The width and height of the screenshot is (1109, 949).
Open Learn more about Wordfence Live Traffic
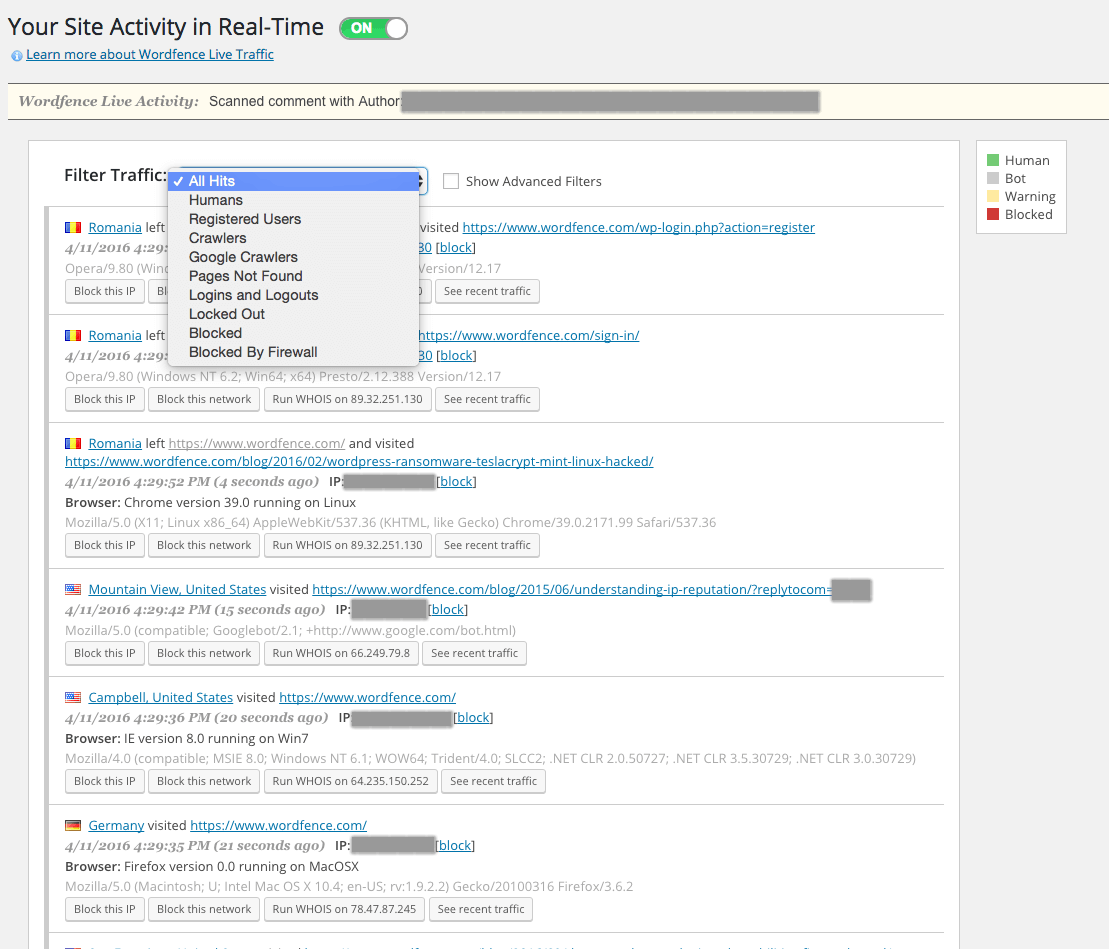click(149, 54)
